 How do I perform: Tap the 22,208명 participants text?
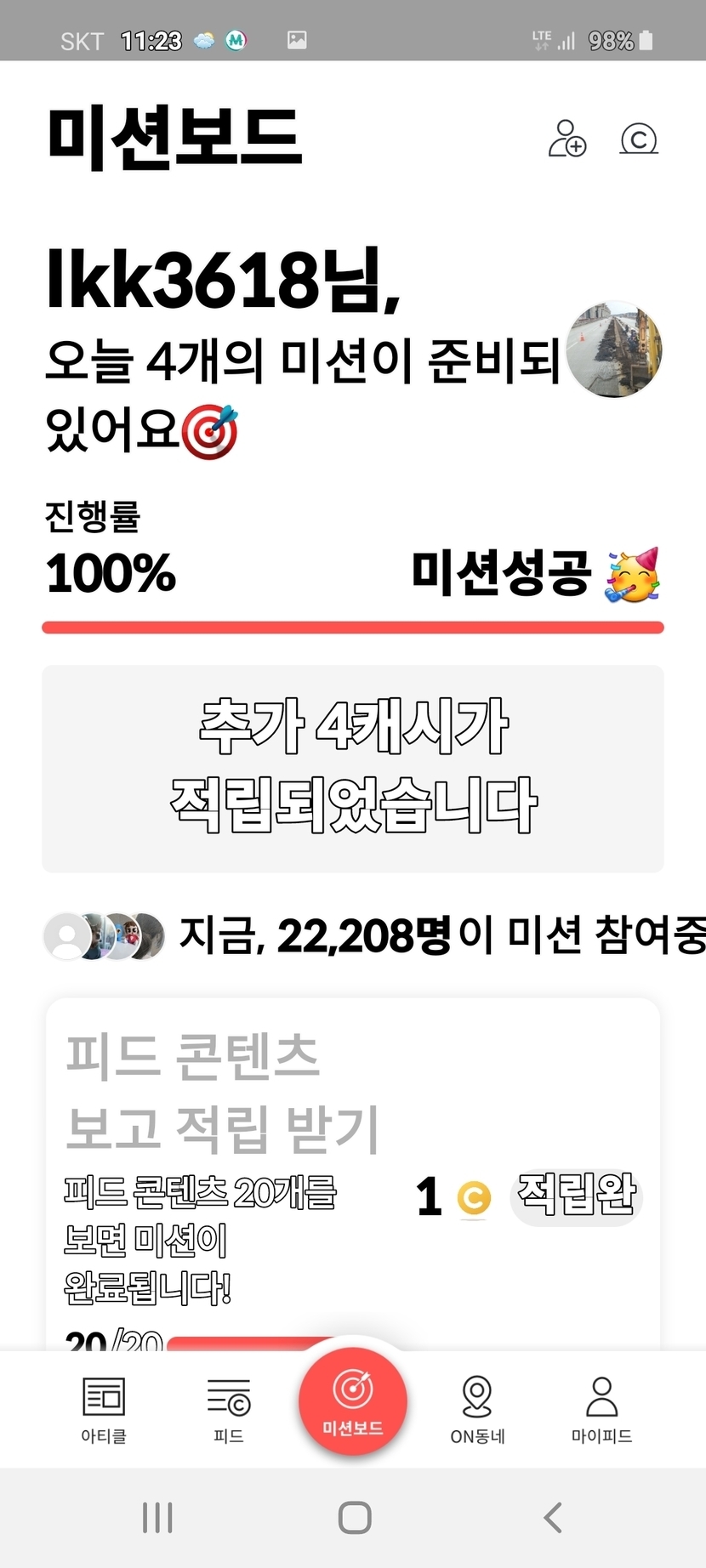tap(364, 935)
